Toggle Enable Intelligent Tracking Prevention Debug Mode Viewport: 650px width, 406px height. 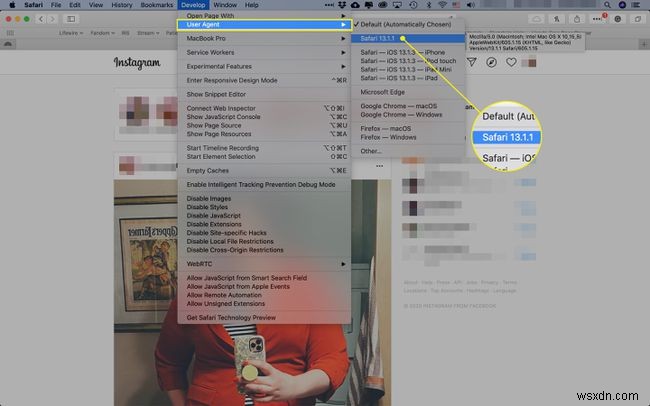[264, 185]
